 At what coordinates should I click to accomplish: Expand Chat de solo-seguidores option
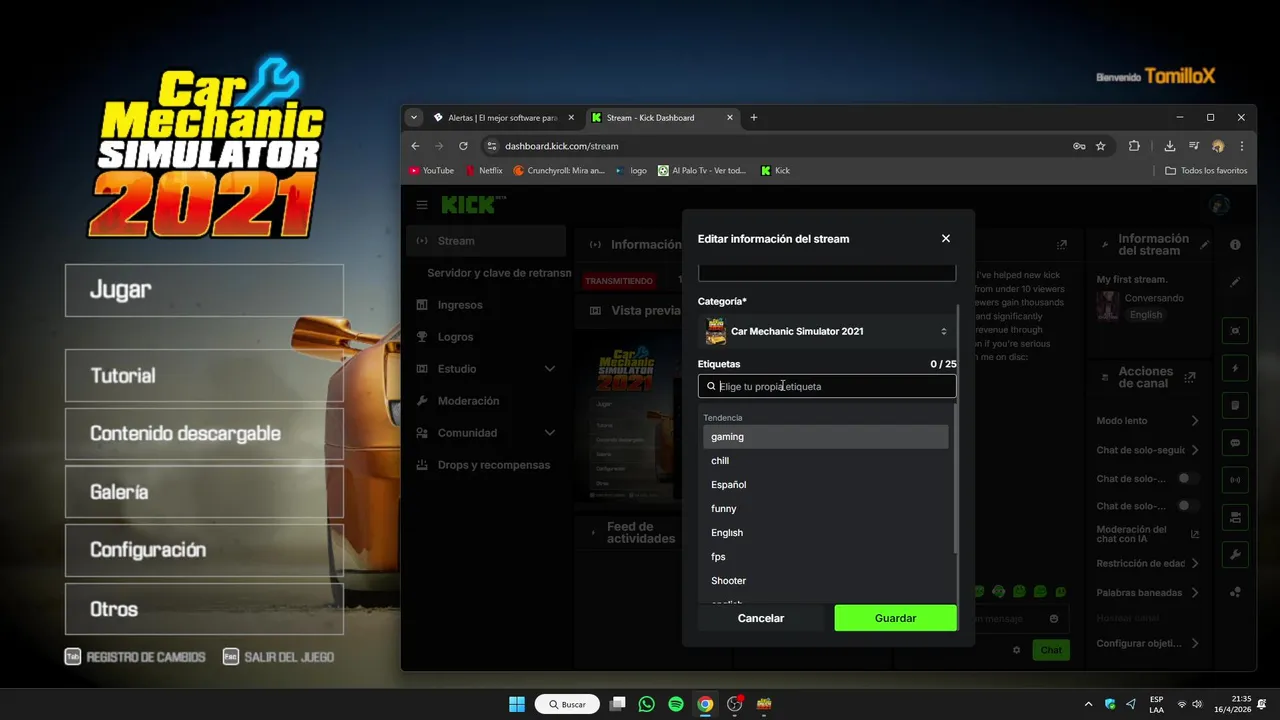(1147, 450)
